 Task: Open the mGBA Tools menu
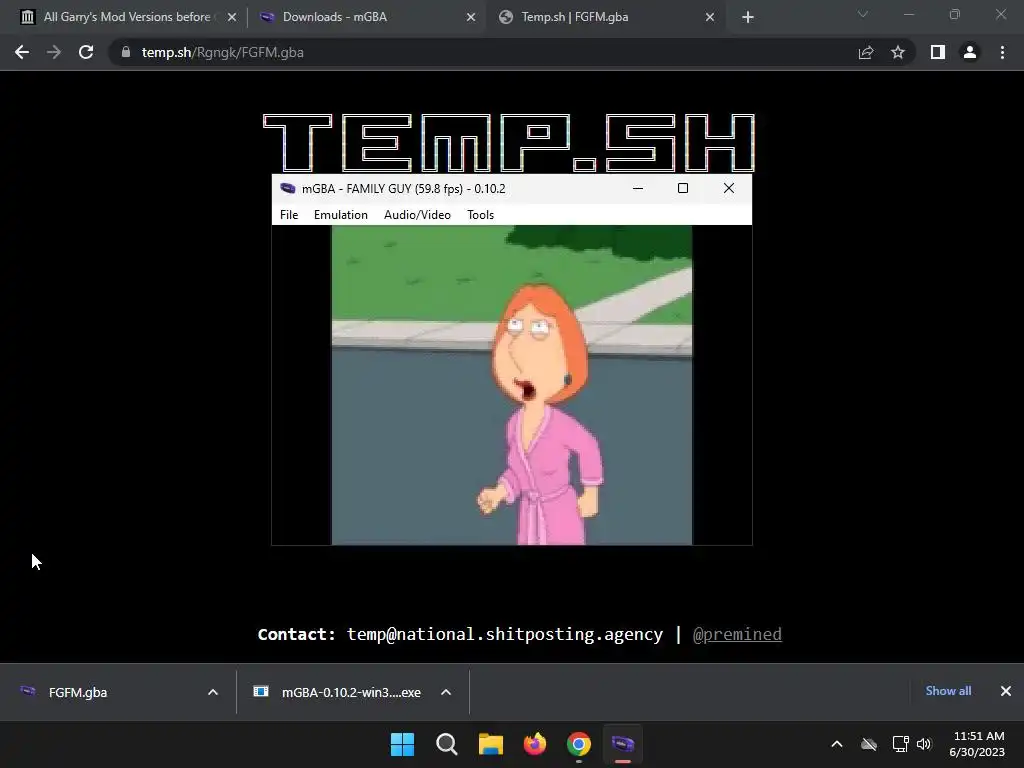(480, 215)
